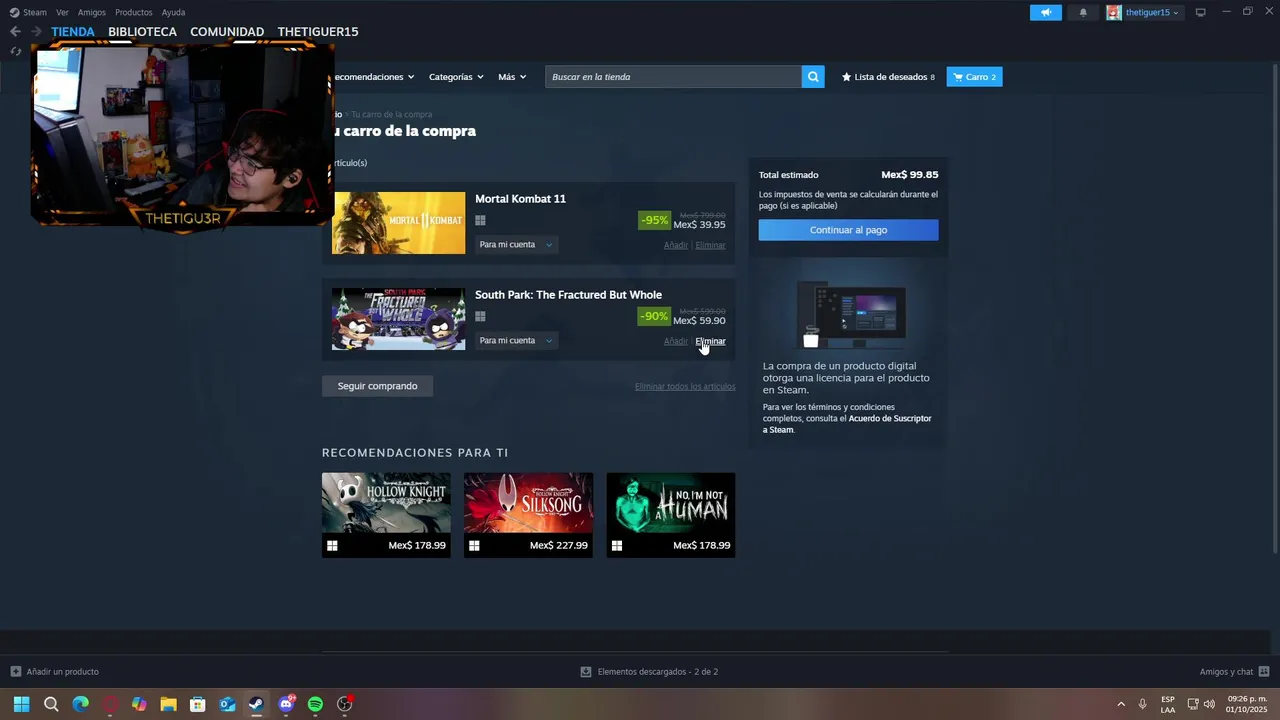Click Tu carro de la compra breadcrumb
The width and height of the screenshot is (1280, 720).
coord(392,115)
